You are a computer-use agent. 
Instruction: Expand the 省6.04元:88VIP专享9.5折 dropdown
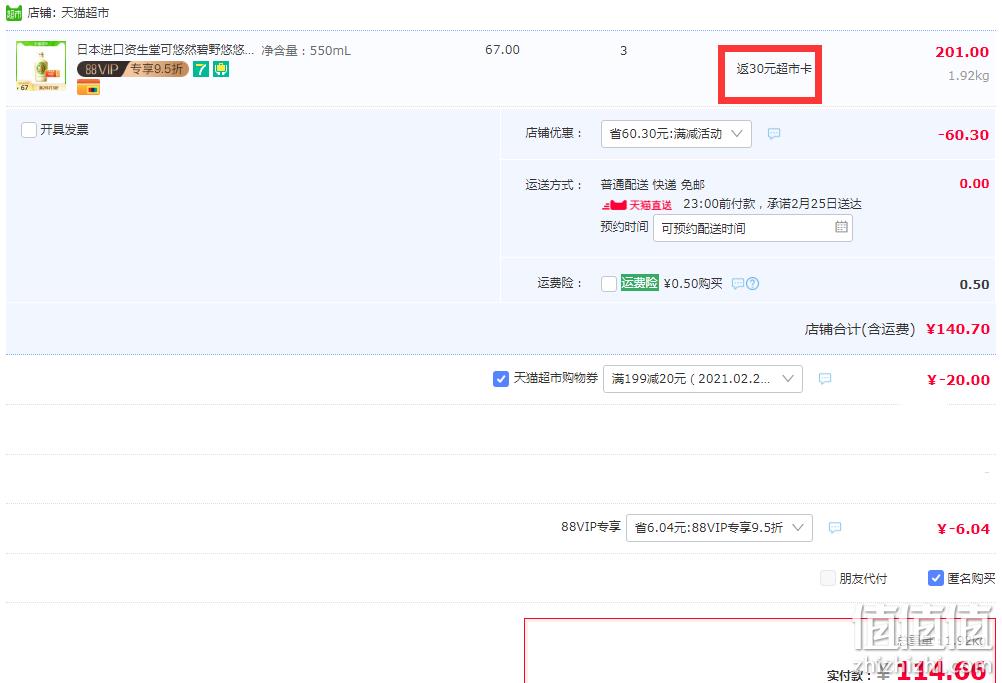(719, 528)
